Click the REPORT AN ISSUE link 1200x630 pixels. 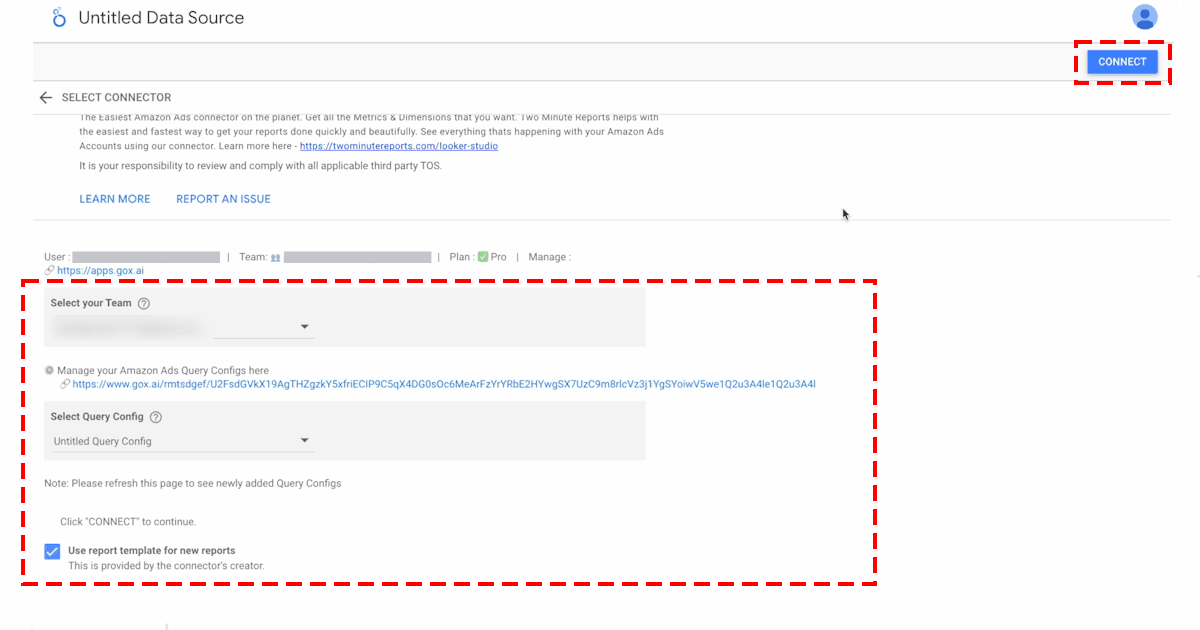[223, 199]
